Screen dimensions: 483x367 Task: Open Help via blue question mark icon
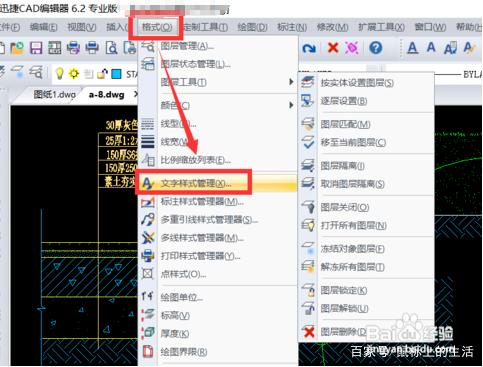tap(376, 48)
